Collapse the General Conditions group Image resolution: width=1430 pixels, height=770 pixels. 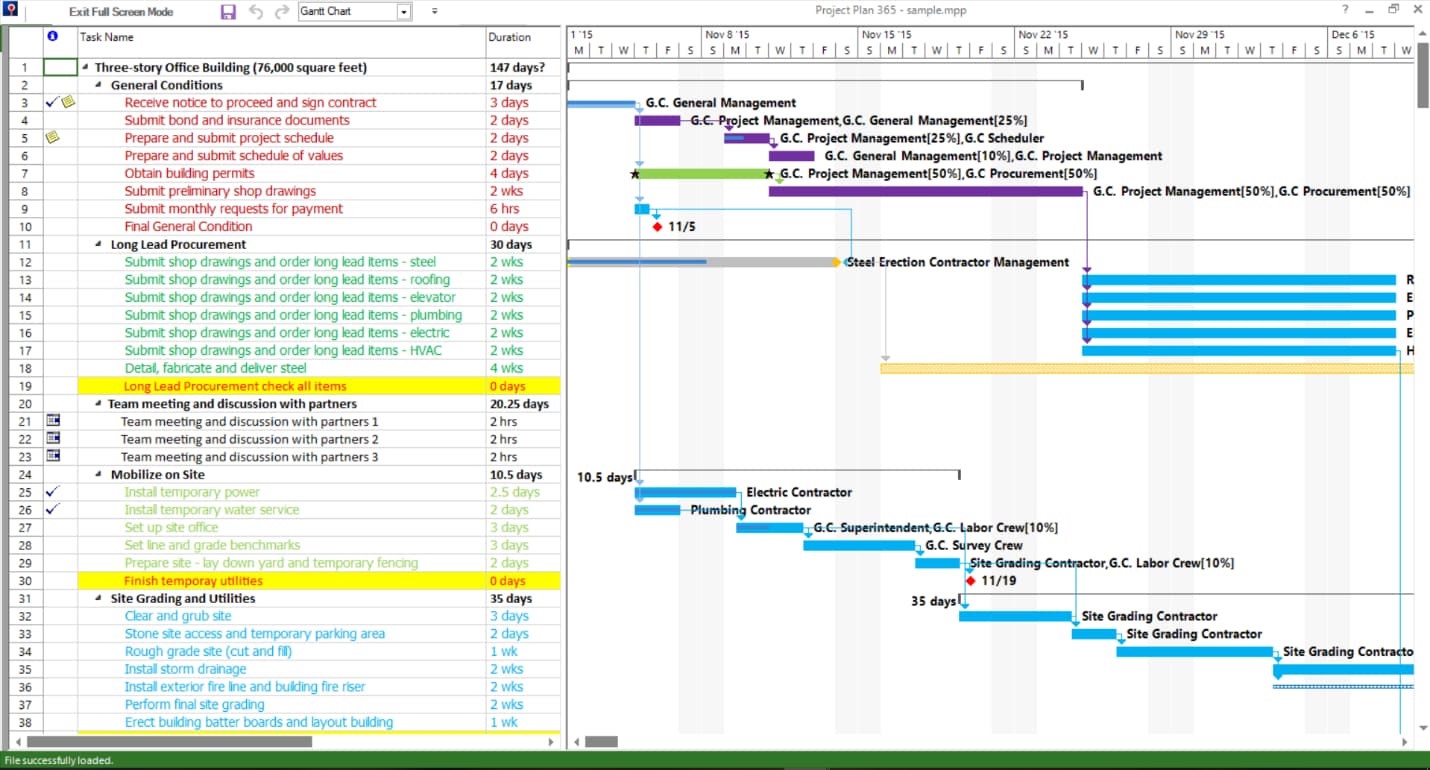click(x=100, y=86)
